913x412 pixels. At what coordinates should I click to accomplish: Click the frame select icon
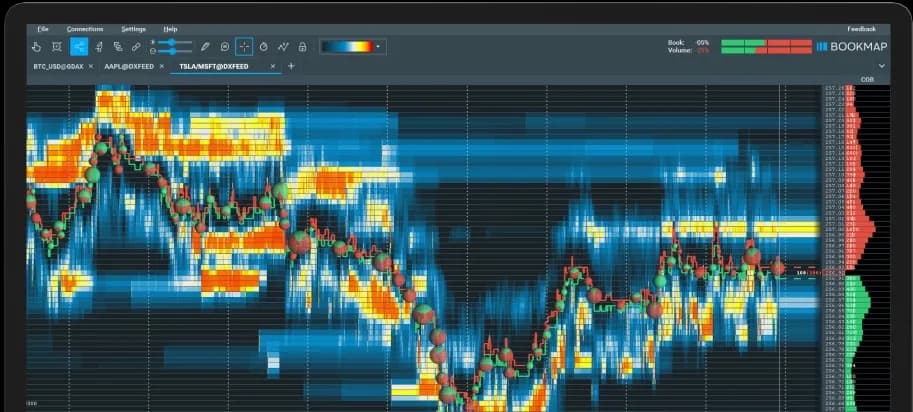57,46
